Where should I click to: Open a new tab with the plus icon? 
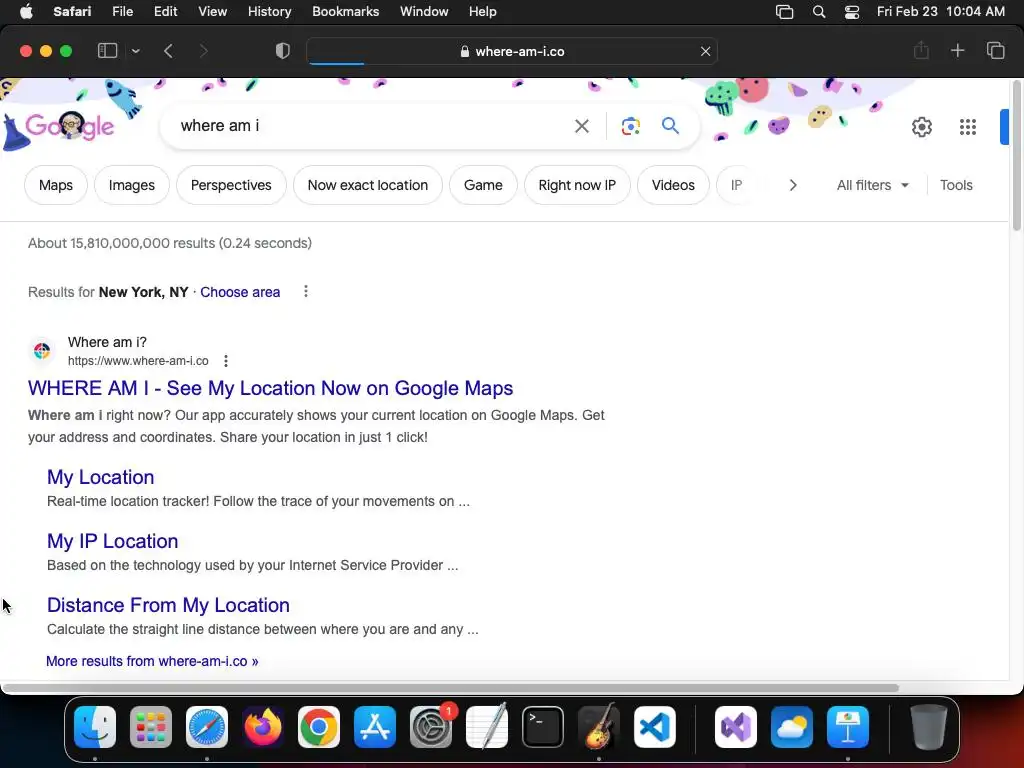[957, 51]
